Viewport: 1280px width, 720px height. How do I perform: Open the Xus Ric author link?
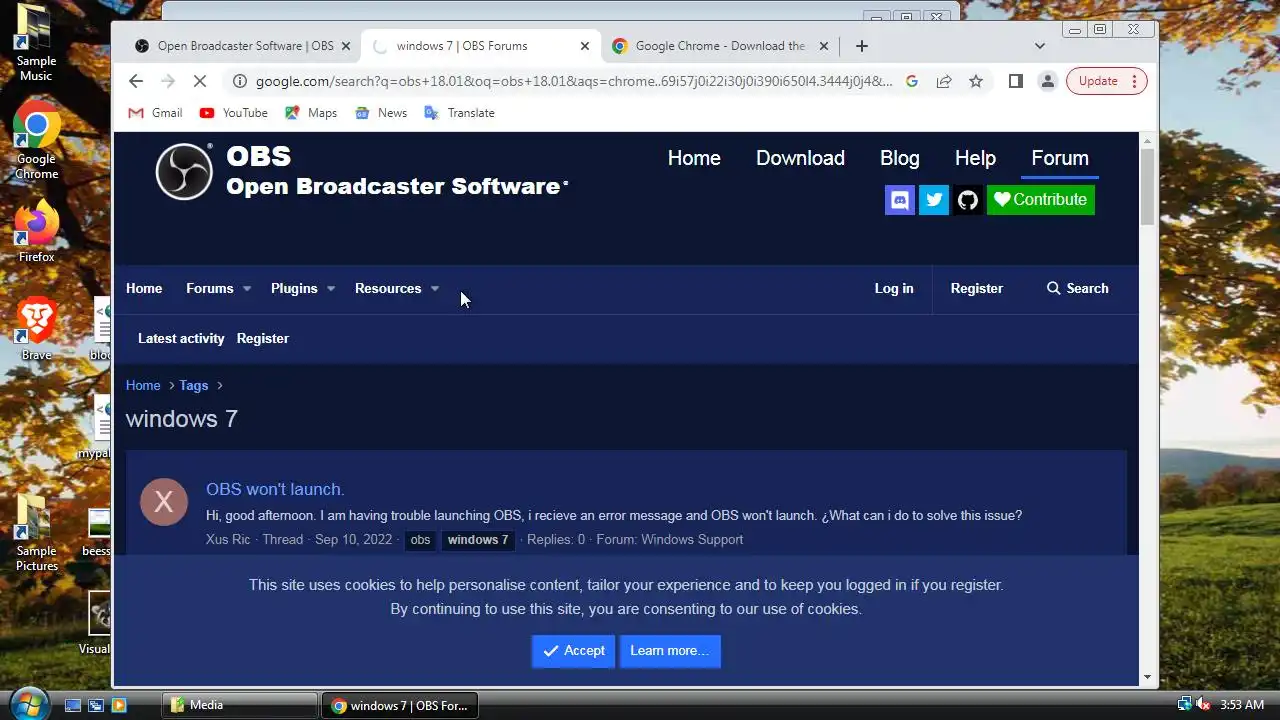tap(228, 539)
